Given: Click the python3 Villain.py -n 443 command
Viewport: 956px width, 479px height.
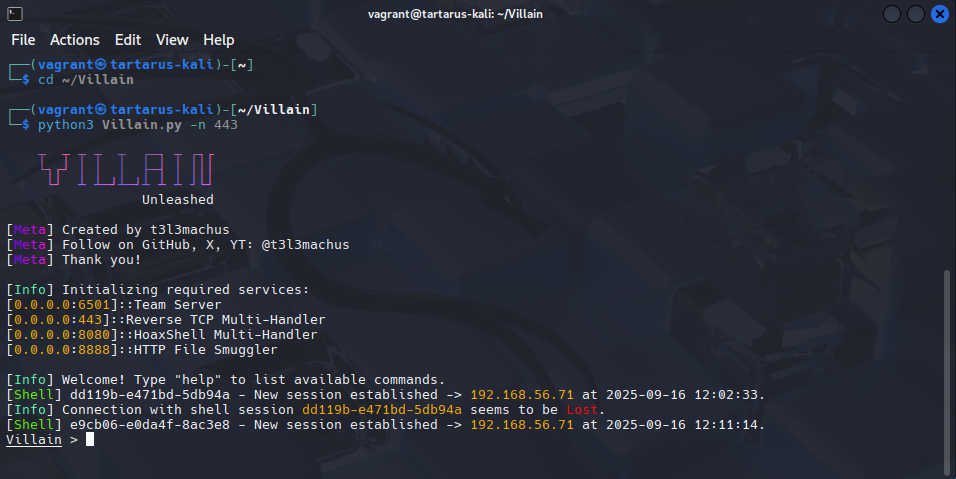Looking at the screenshot, I should [x=138, y=125].
